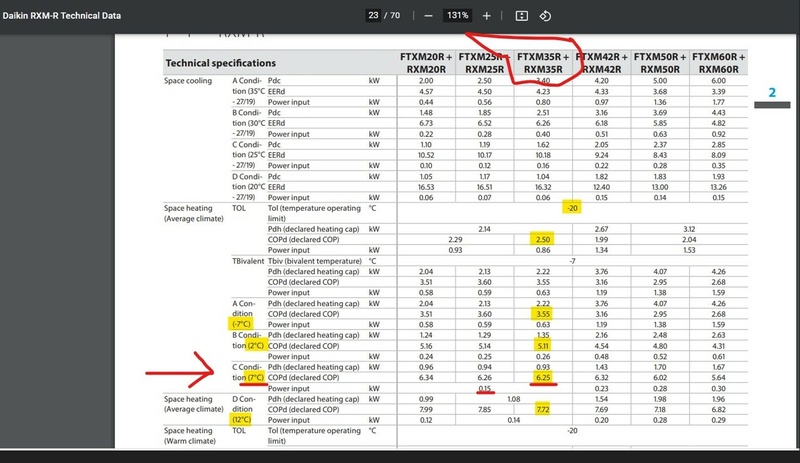Click the underlined 0.15 power input value
Viewport: 800px width, 463px height.
tap(485, 388)
